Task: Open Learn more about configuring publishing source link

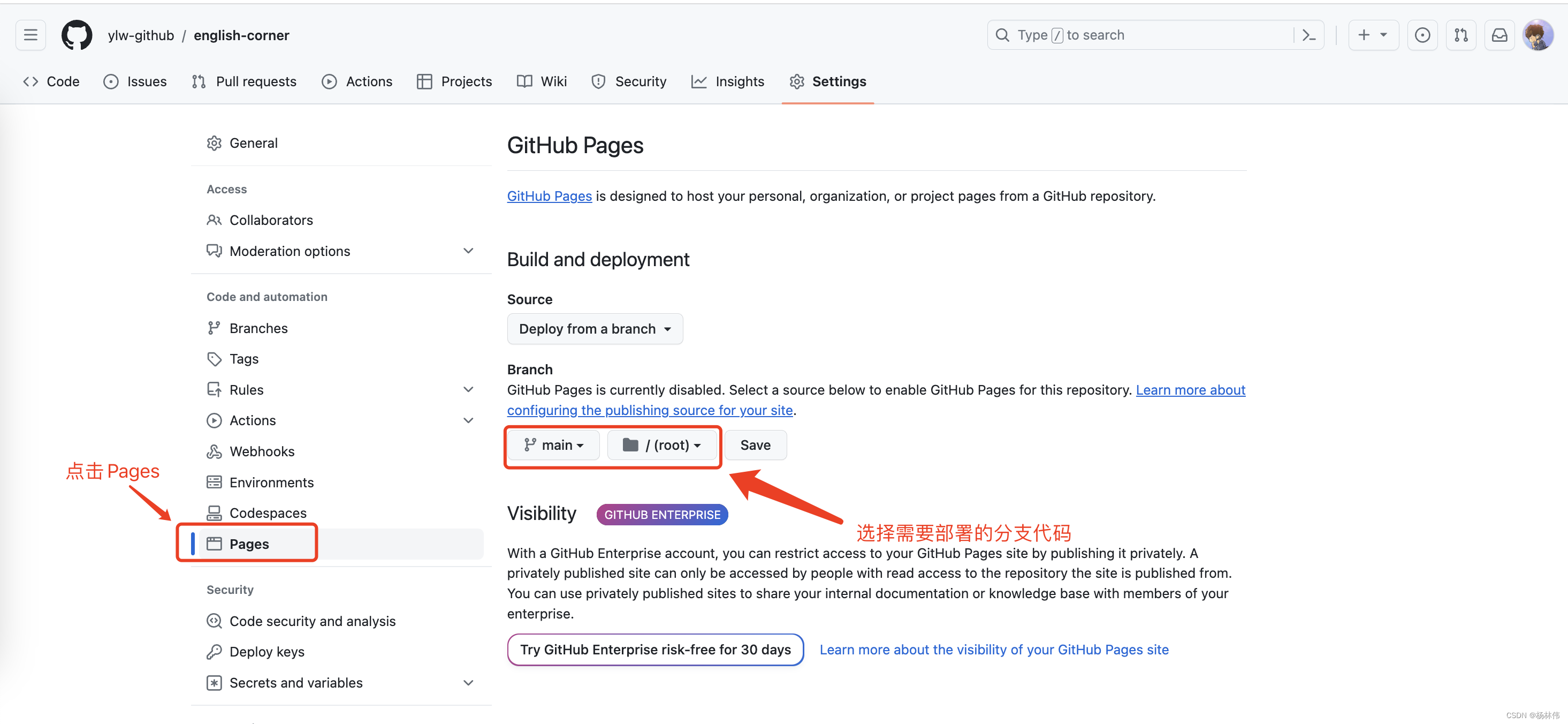Action: point(650,410)
